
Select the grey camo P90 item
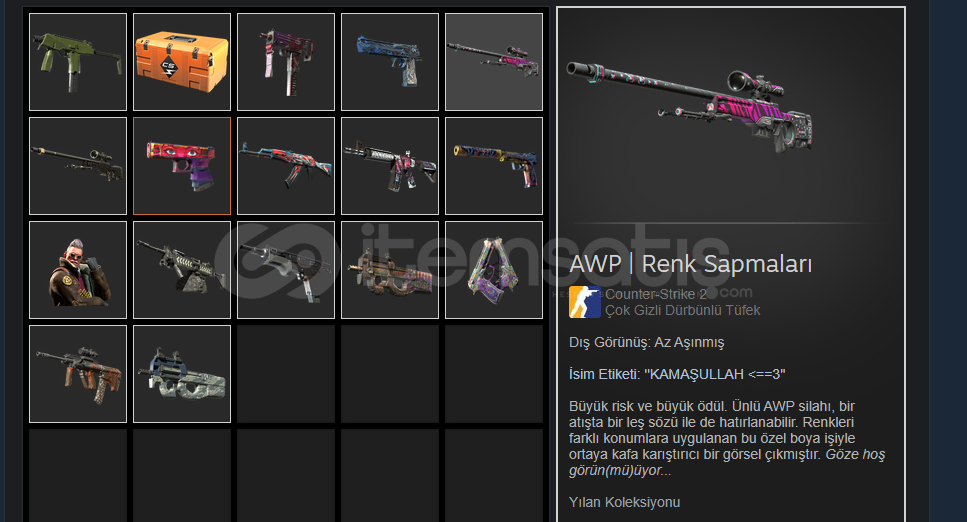click(182, 374)
